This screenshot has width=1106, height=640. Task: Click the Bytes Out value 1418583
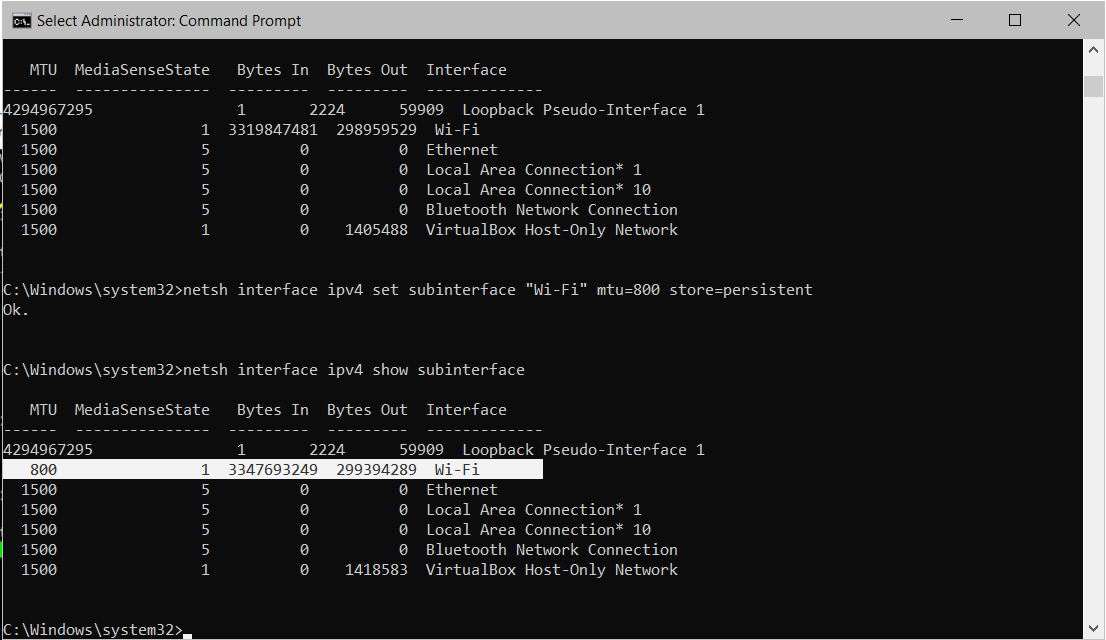pyautogui.click(x=376, y=570)
